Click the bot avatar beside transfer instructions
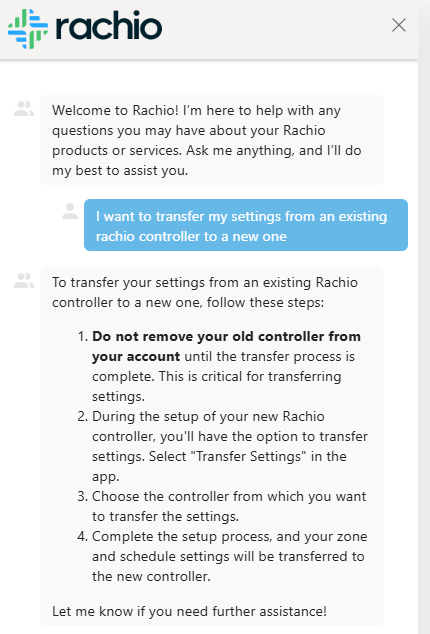Screen dimensions: 430x634 pyautogui.click(x=24, y=281)
